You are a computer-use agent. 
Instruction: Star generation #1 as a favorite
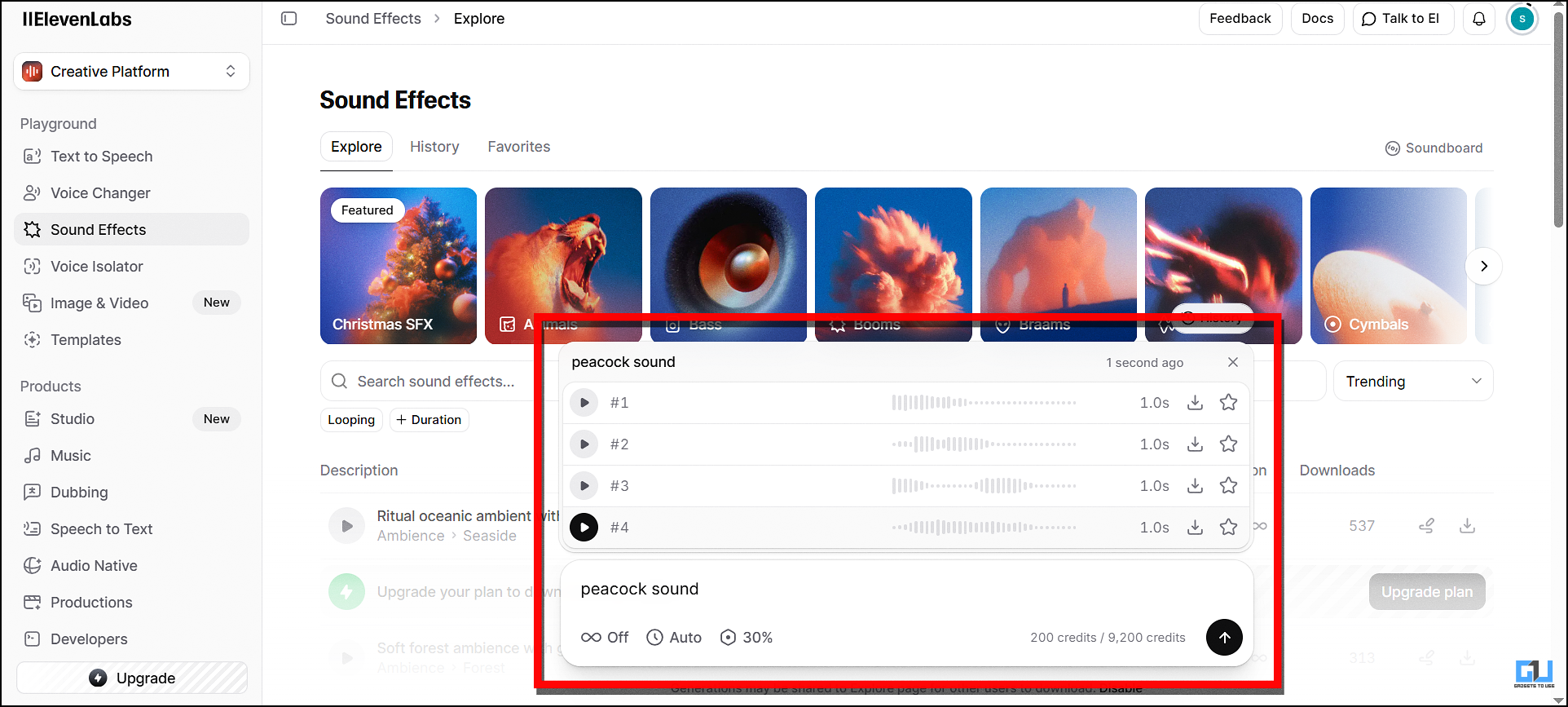(1228, 403)
